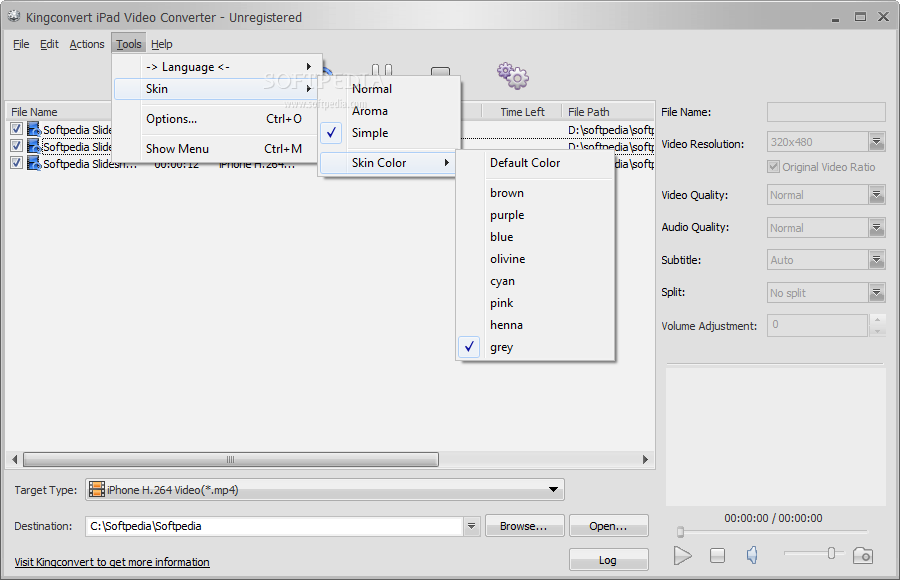Choose Show Menu entry

218,149
